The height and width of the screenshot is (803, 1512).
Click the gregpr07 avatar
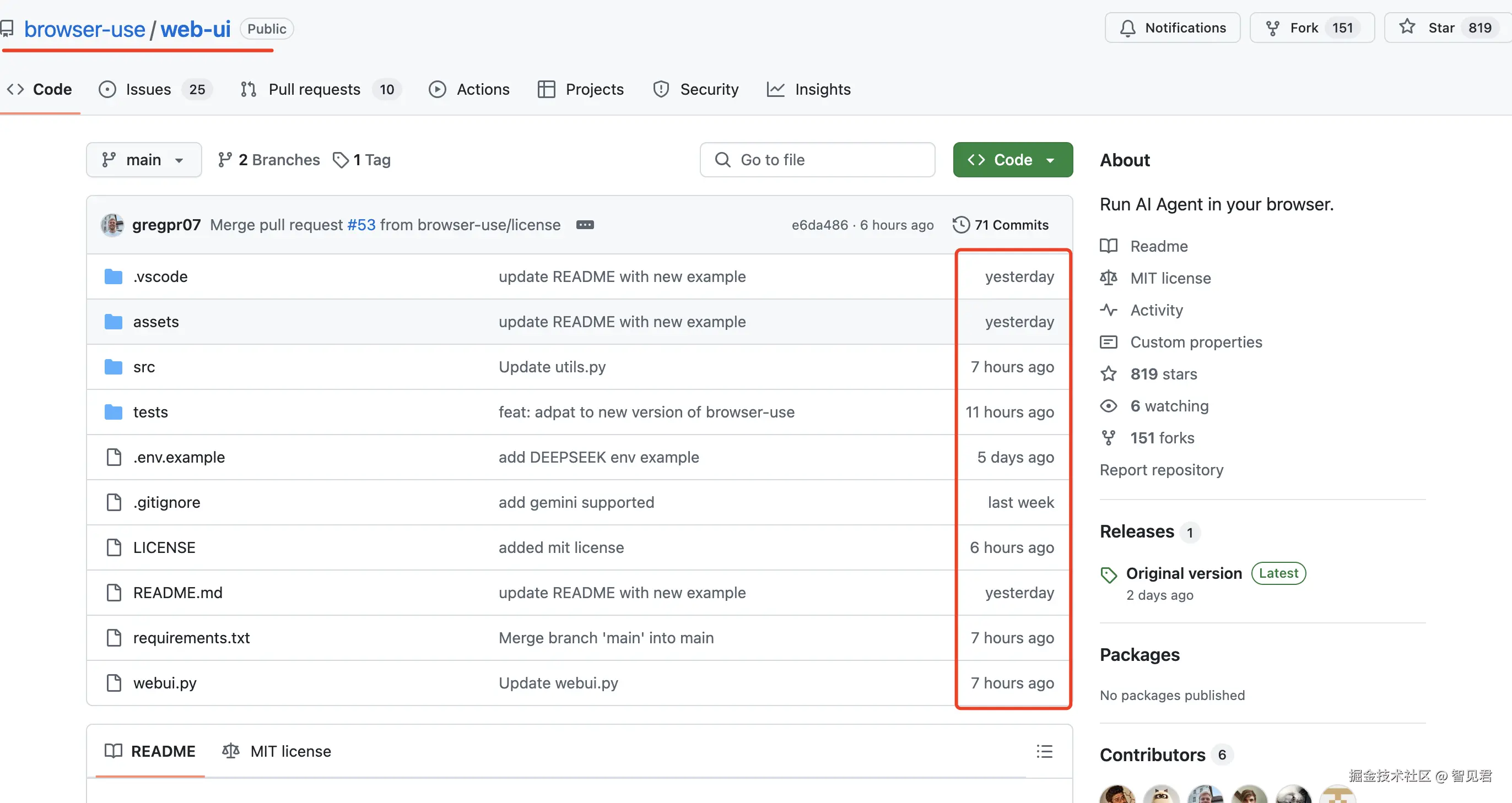click(112, 225)
